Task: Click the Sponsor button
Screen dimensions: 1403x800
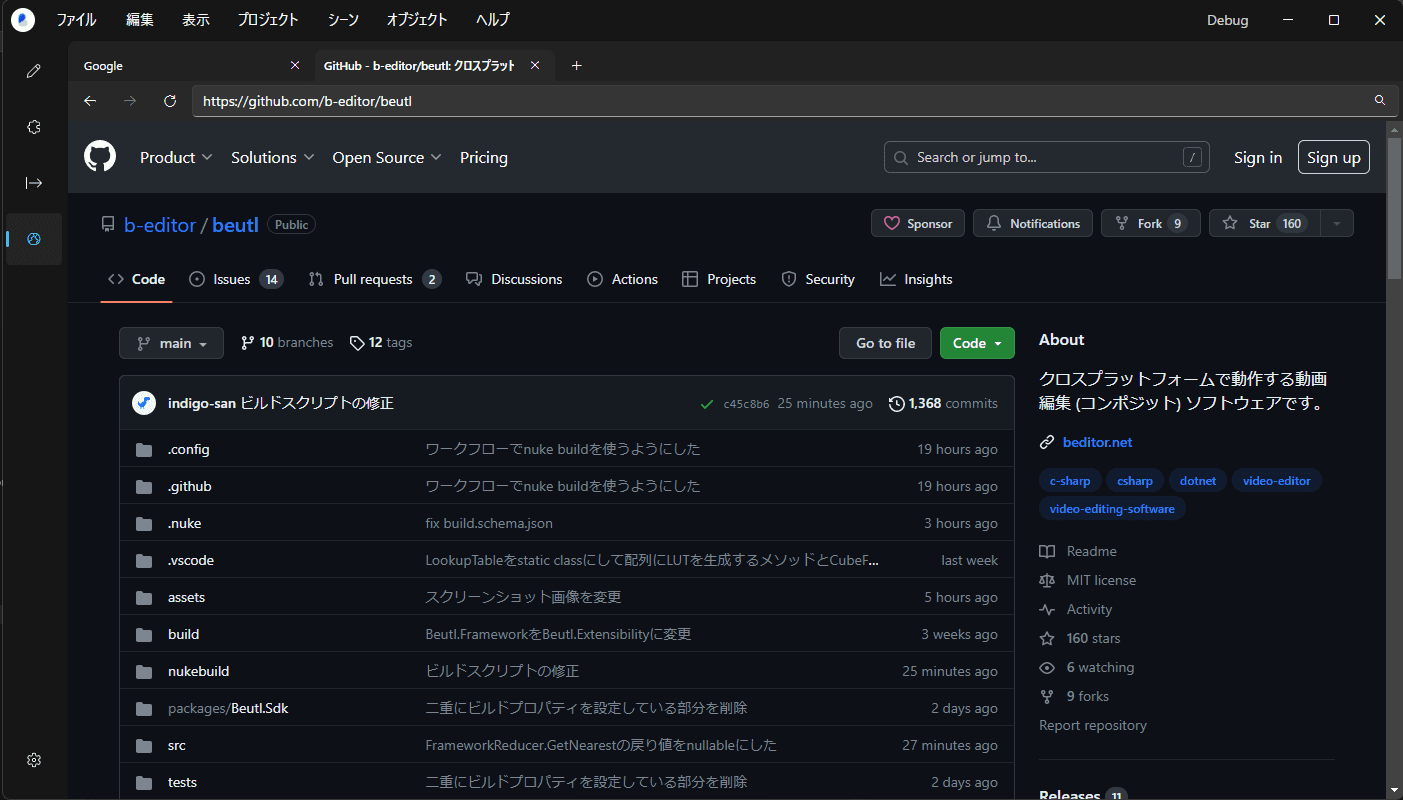Action: [x=918, y=223]
